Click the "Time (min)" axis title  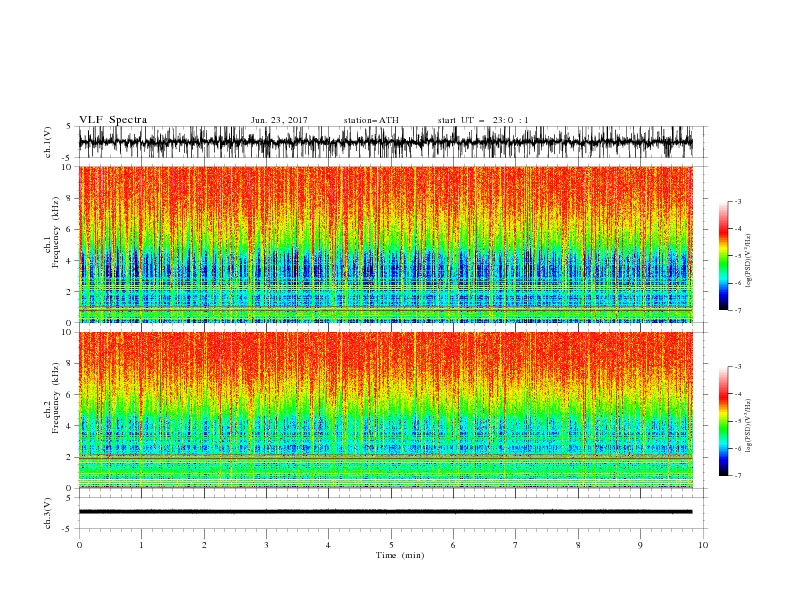pos(400,555)
